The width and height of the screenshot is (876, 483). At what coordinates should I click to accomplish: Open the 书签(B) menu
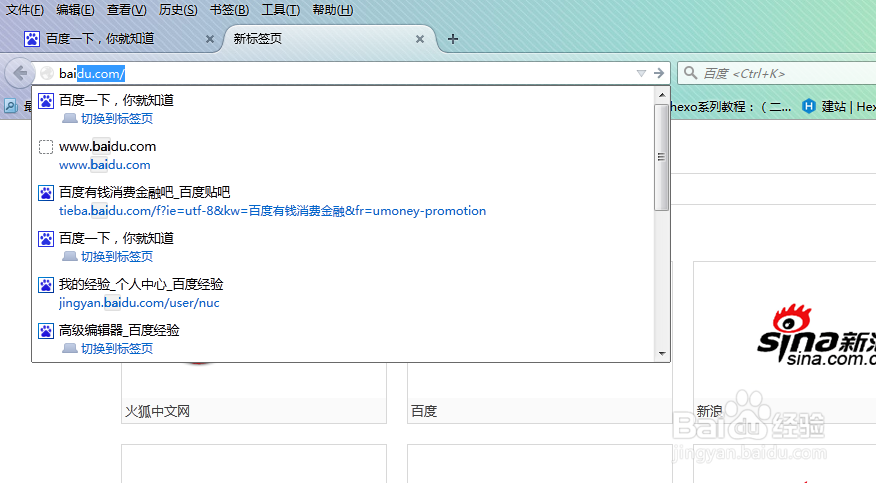click(x=230, y=10)
